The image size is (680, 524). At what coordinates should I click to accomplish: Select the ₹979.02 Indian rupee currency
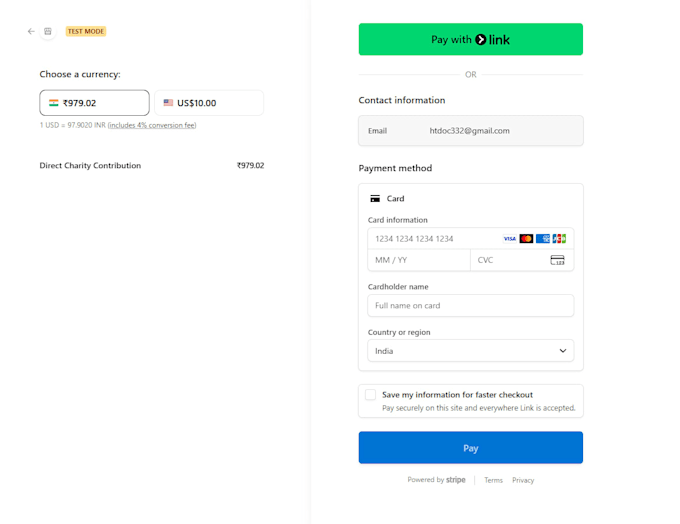point(95,103)
